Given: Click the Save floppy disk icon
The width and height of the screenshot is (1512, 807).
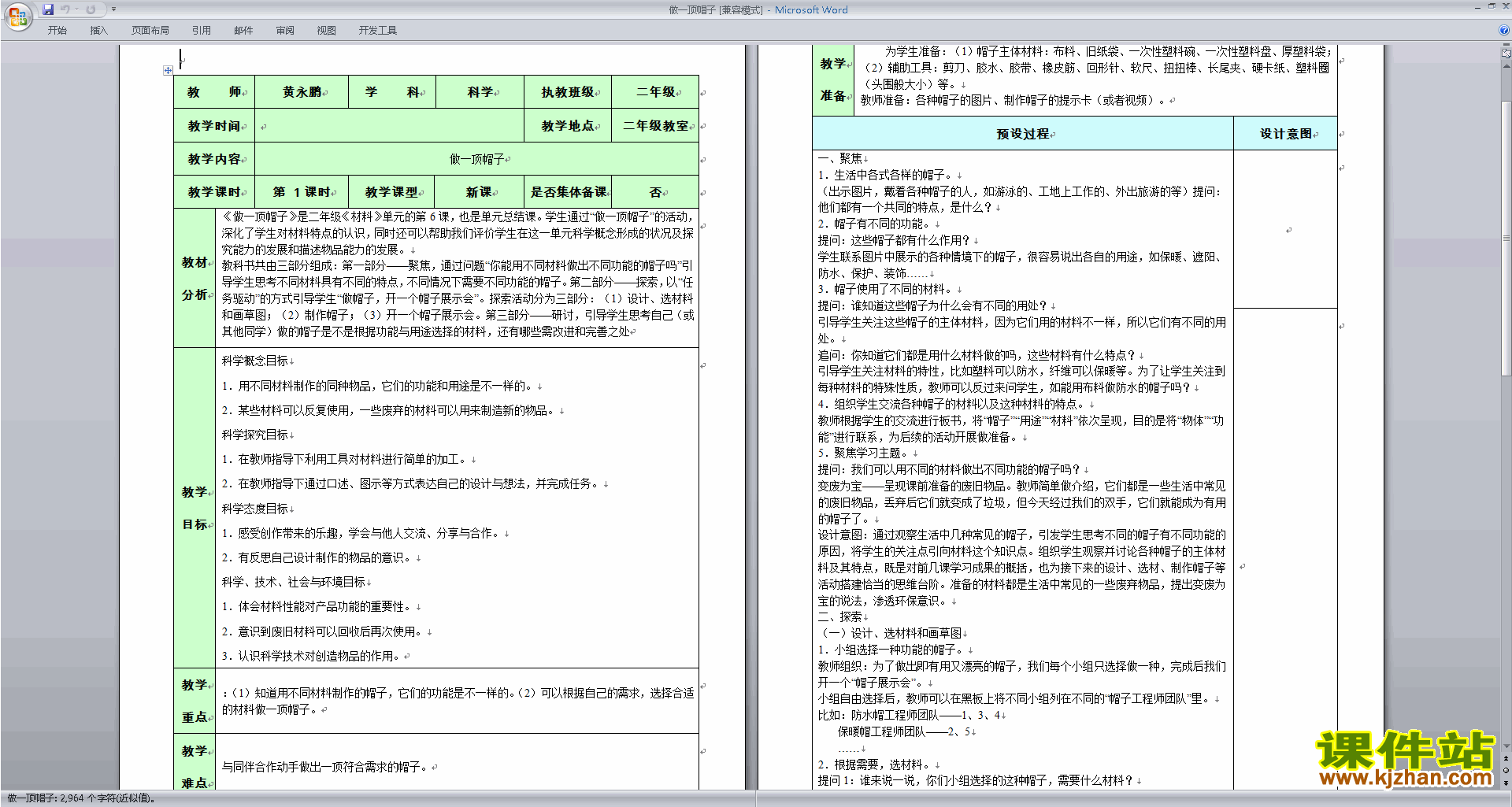Looking at the screenshot, I should pyautogui.click(x=48, y=9).
